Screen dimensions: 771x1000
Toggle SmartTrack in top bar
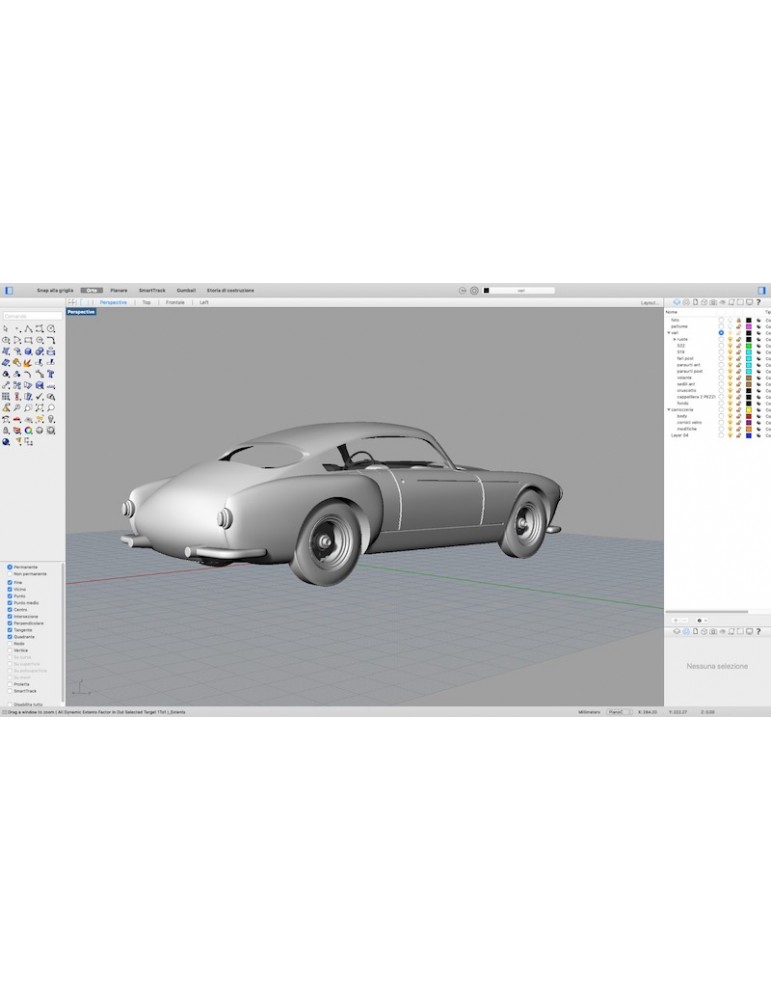(x=152, y=290)
